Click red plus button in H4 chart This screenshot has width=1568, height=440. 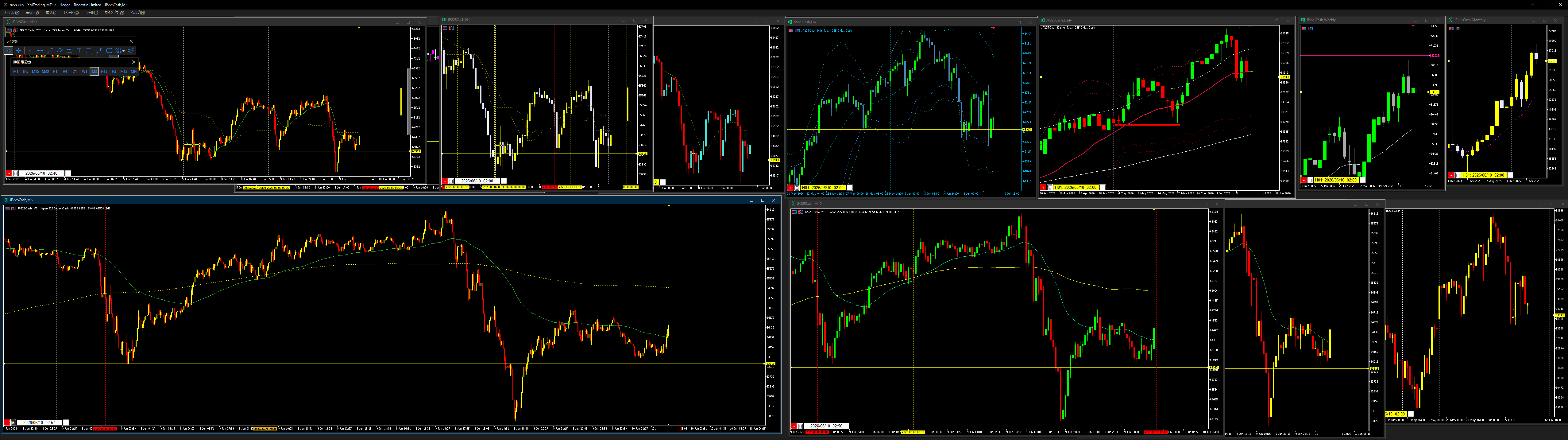pos(791,188)
